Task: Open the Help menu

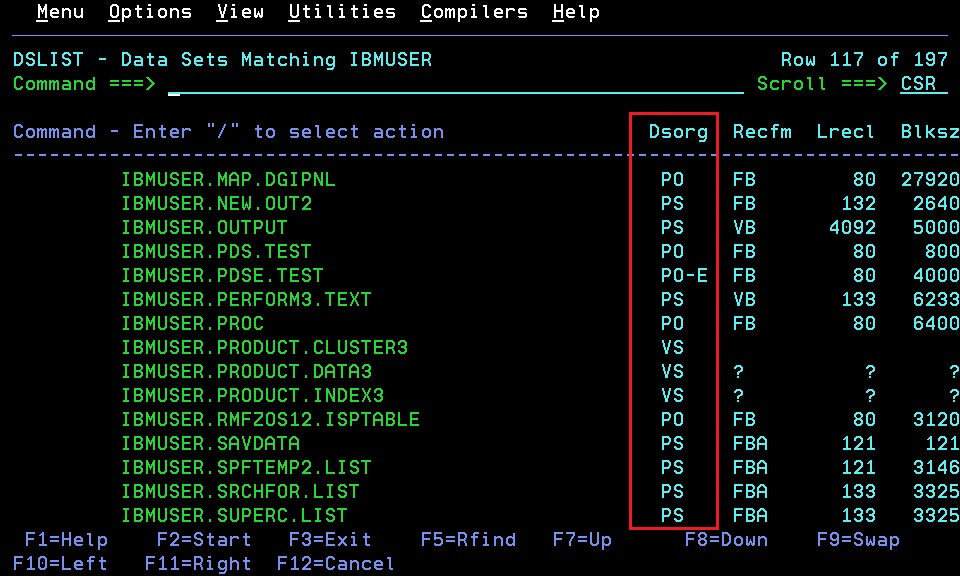Action: [576, 12]
